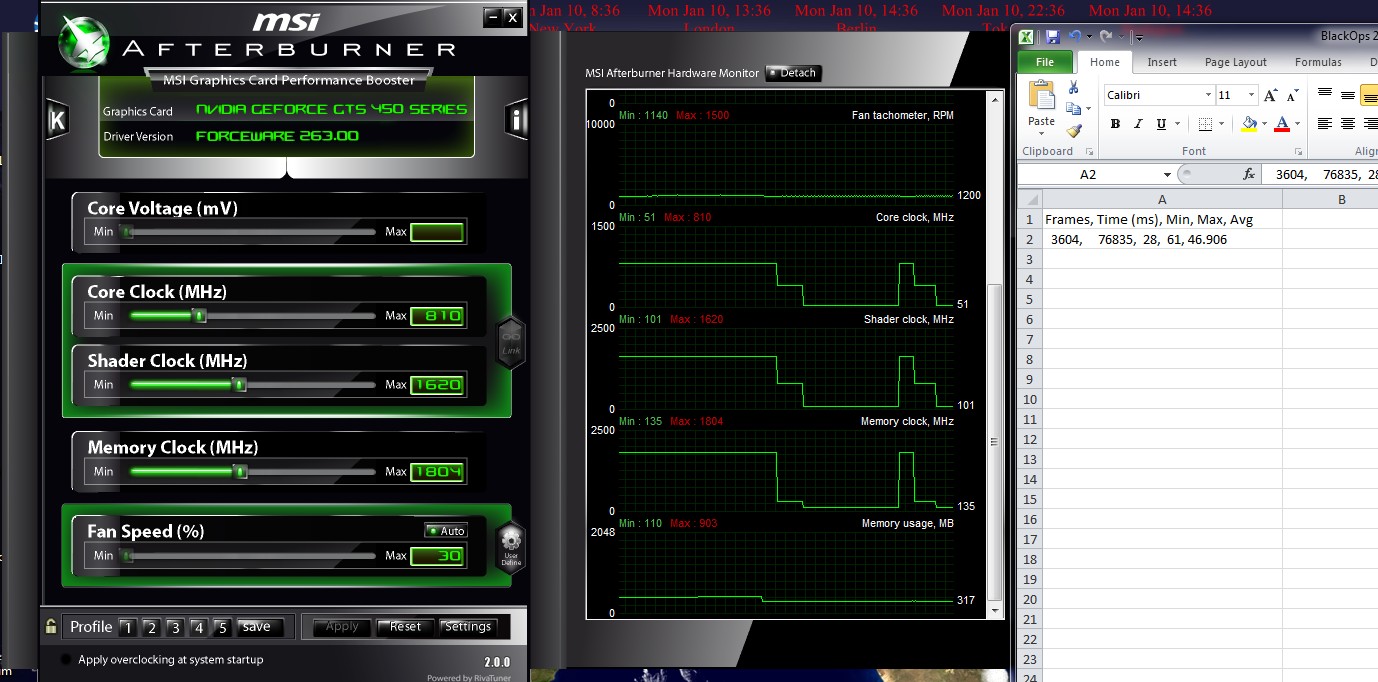Toggle the profile lock padlock icon
This screenshot has width=1378, height=682.
(51, 627)
